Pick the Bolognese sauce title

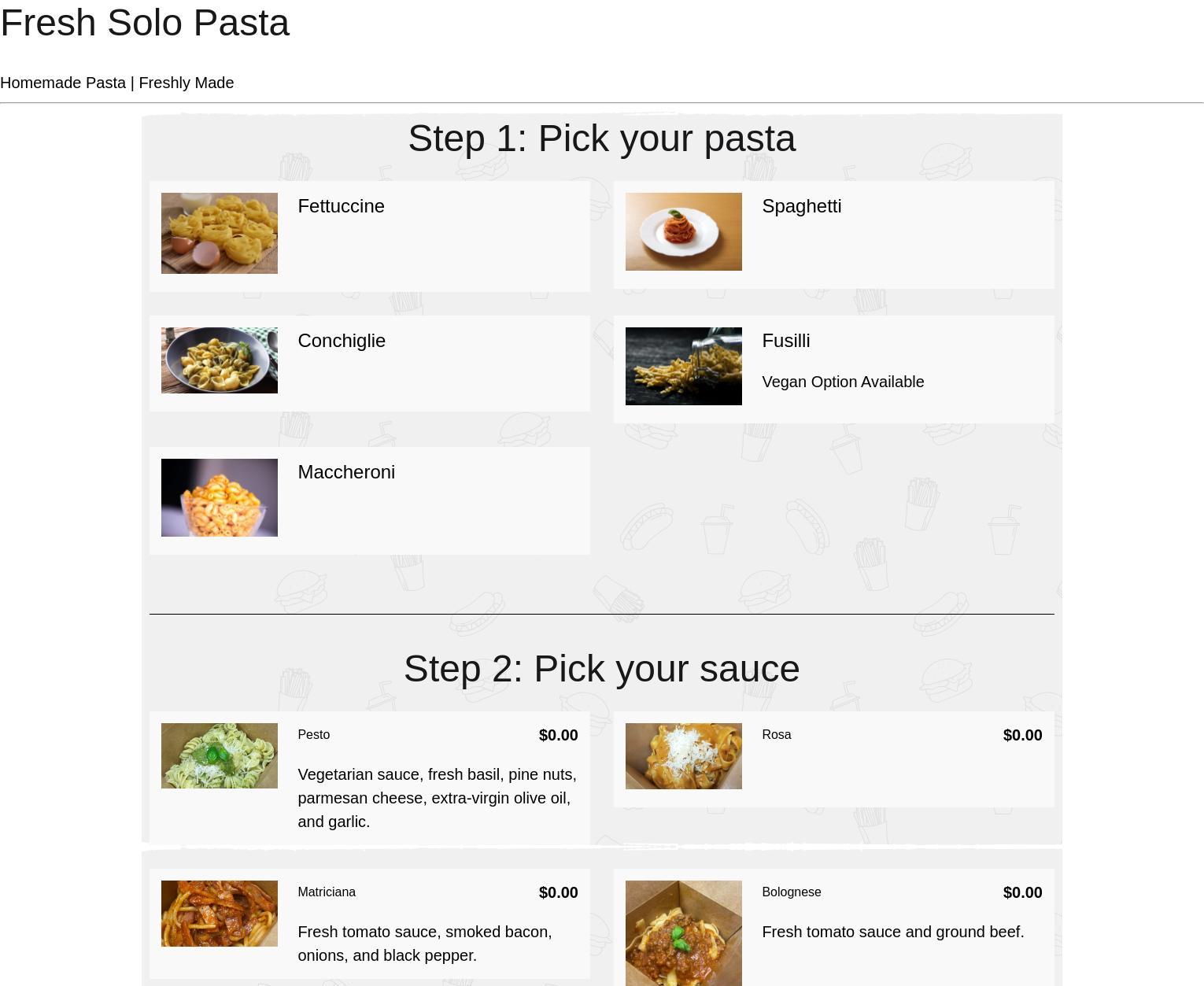[x=791, y=892]
